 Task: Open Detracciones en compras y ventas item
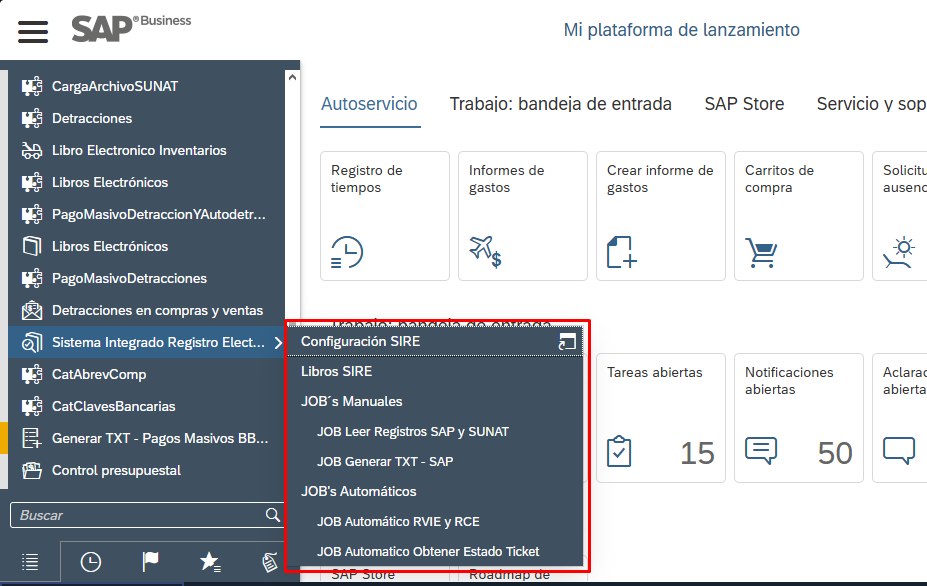(157, 310)
